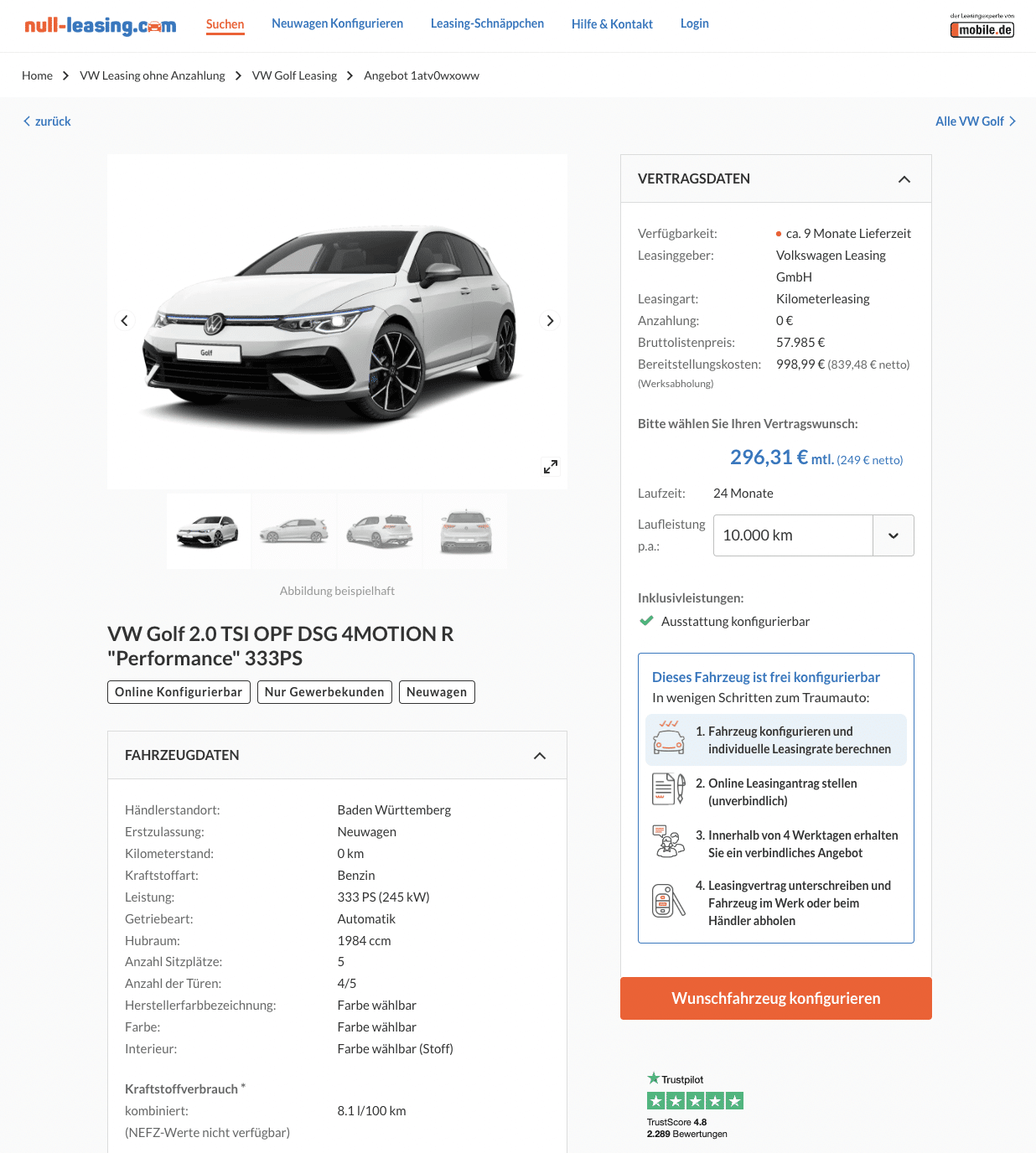Click the leasing application document icon
The width and height of the screenshot is (1036, 1153).
[669, 789]
